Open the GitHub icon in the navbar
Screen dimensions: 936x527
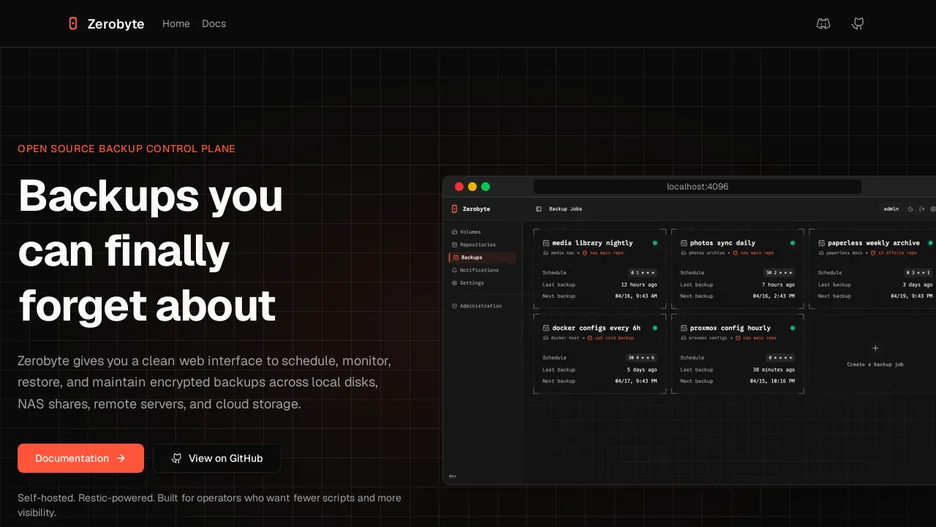coord(858,24)
